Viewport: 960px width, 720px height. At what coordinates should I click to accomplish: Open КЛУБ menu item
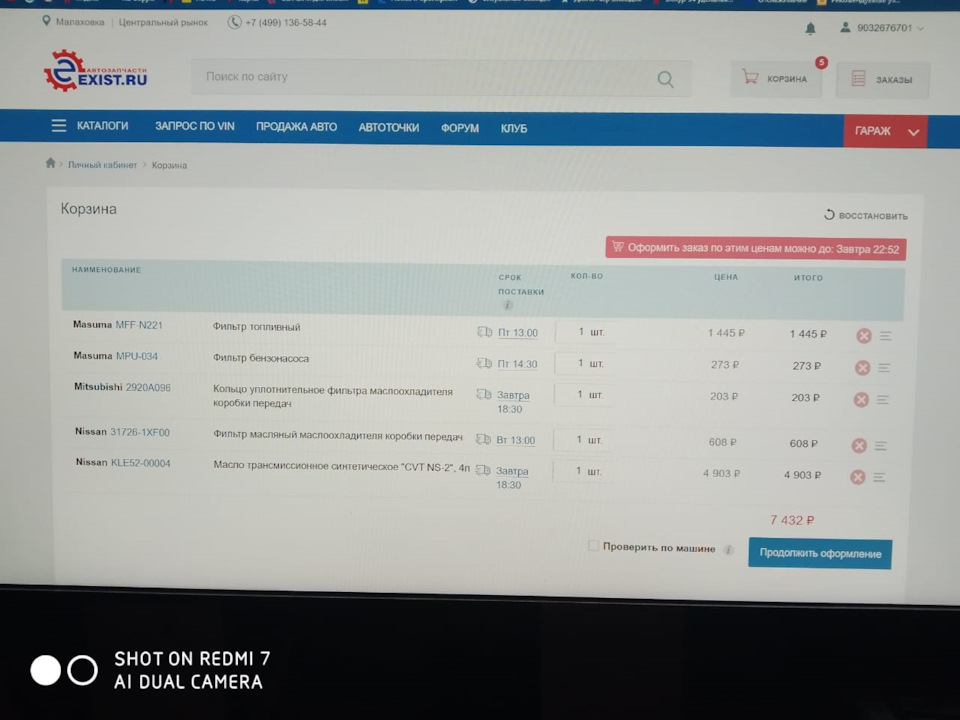(514, 129)
